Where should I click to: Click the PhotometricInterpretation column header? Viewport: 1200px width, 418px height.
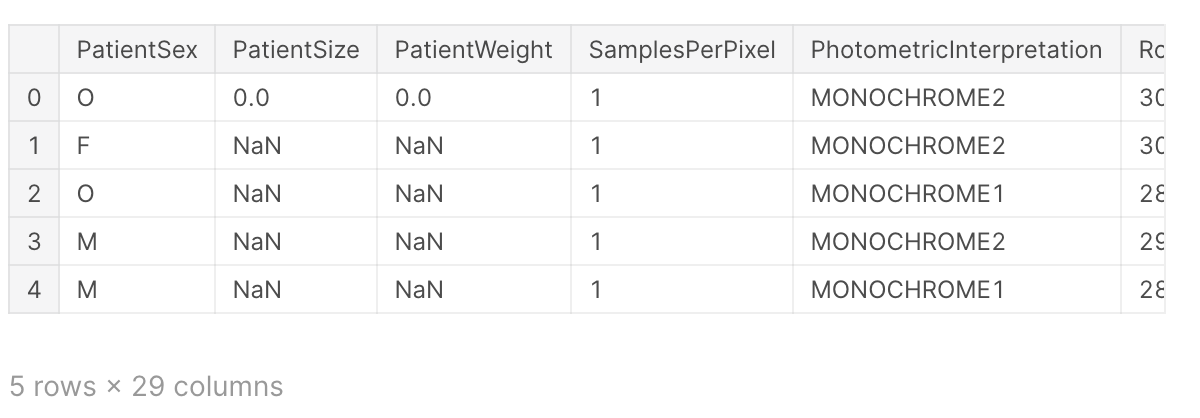[x=956, y=50]
